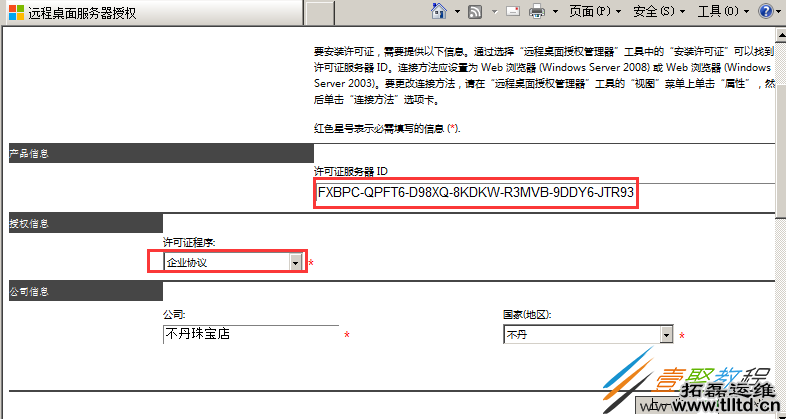Click the Print icon

537,11
